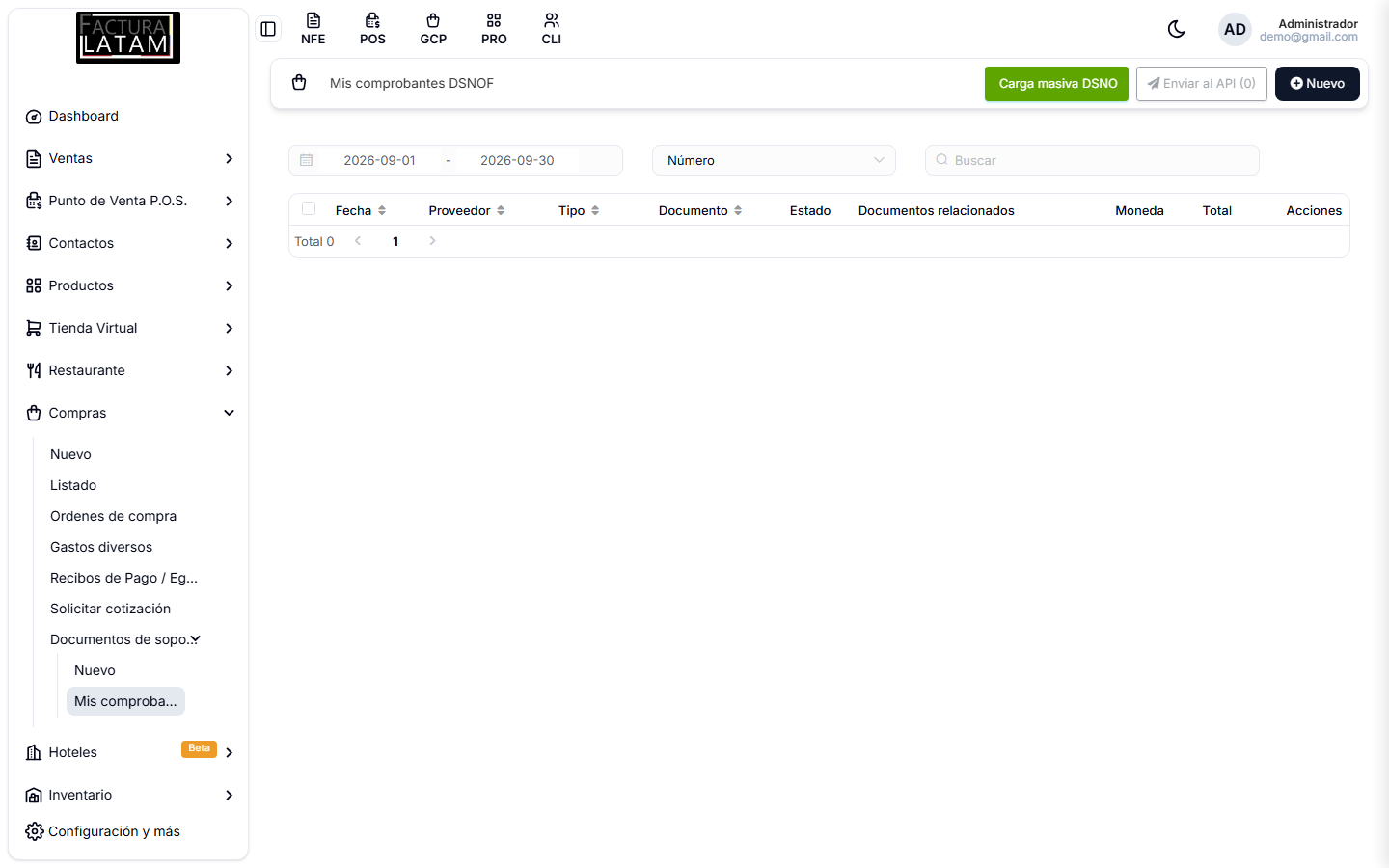Expand the Ventas menu chevron
This screenshot has height=868, width=1389.
tap(229, 158)
